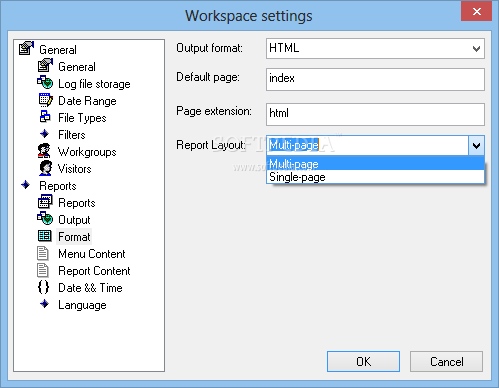Screen dimensions: 499x388
Task: Click the Reports section star icon
Action: [x=26, y=185]
